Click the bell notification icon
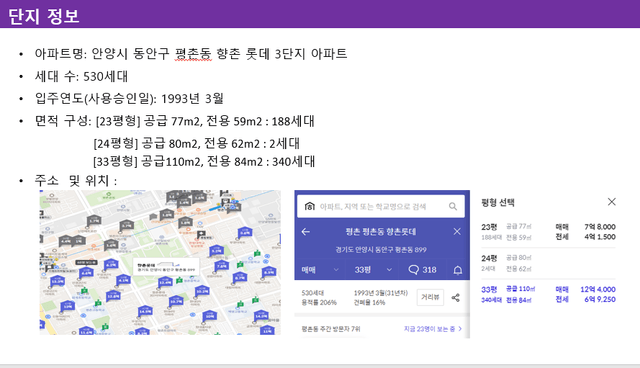This screenshot has height=368, width=640. pos(458,270)
